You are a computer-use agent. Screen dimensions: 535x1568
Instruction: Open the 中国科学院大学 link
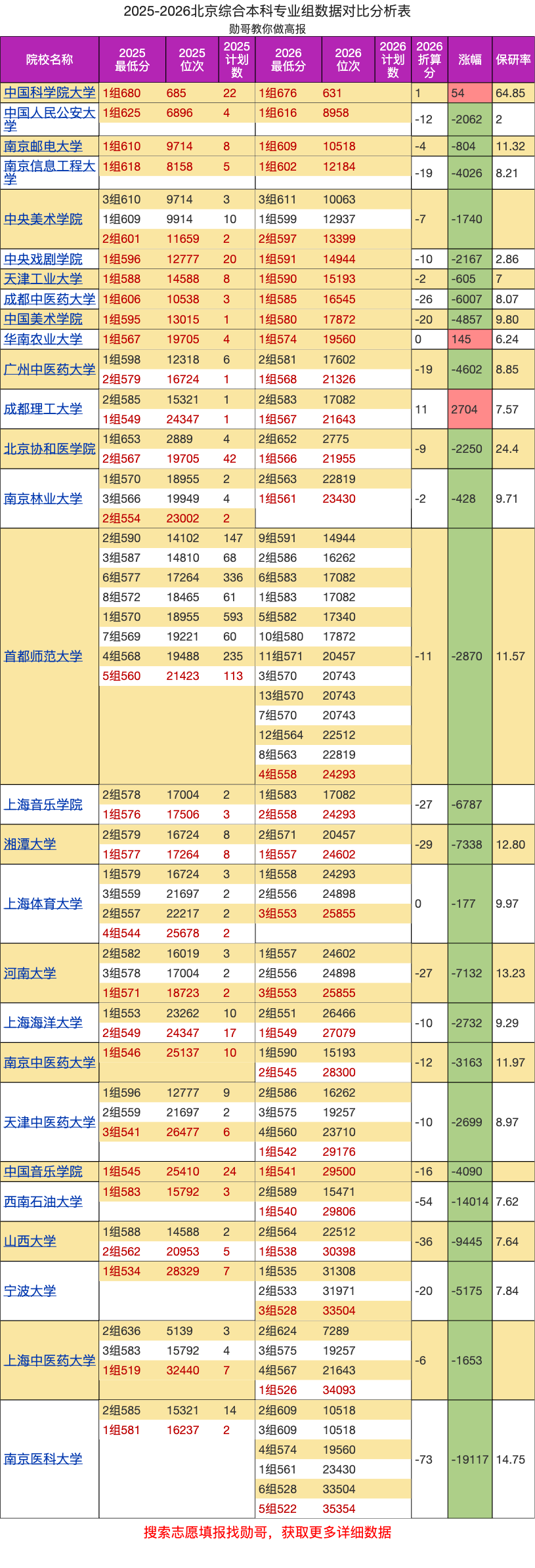pyautogui.click(x=49, y=93)
